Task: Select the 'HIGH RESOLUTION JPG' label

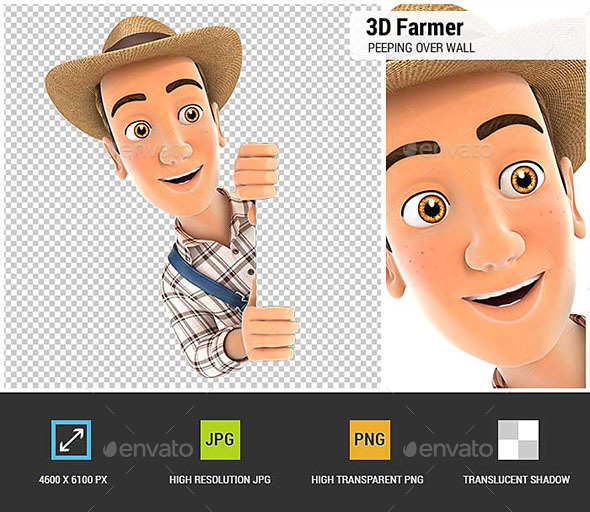Action: (220, 480)
